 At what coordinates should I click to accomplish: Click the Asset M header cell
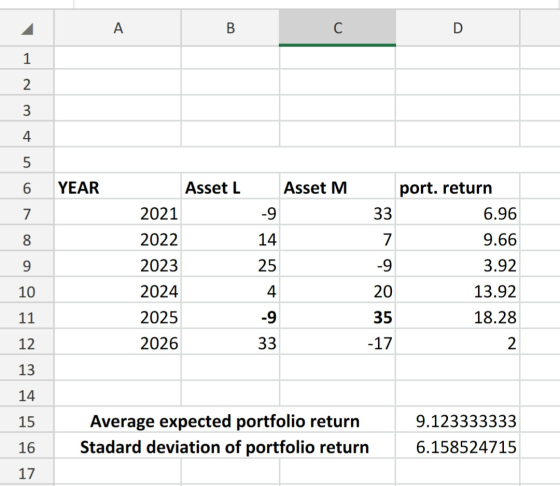tap(338, 188)
